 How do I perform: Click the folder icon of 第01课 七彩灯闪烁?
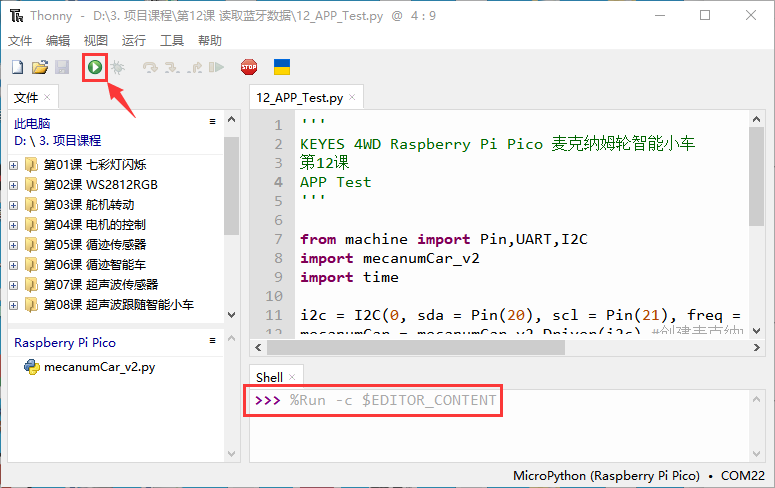pos(31,165)
